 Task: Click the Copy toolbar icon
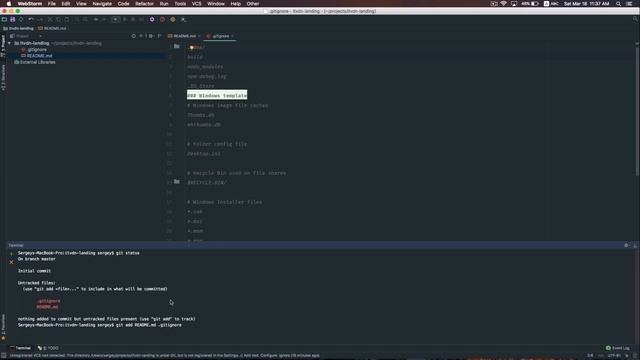coord(58,19)
